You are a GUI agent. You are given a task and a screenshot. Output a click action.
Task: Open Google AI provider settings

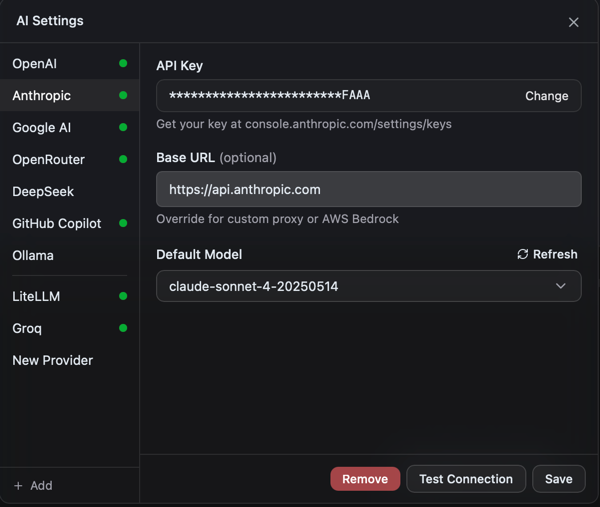pos(70,127)
